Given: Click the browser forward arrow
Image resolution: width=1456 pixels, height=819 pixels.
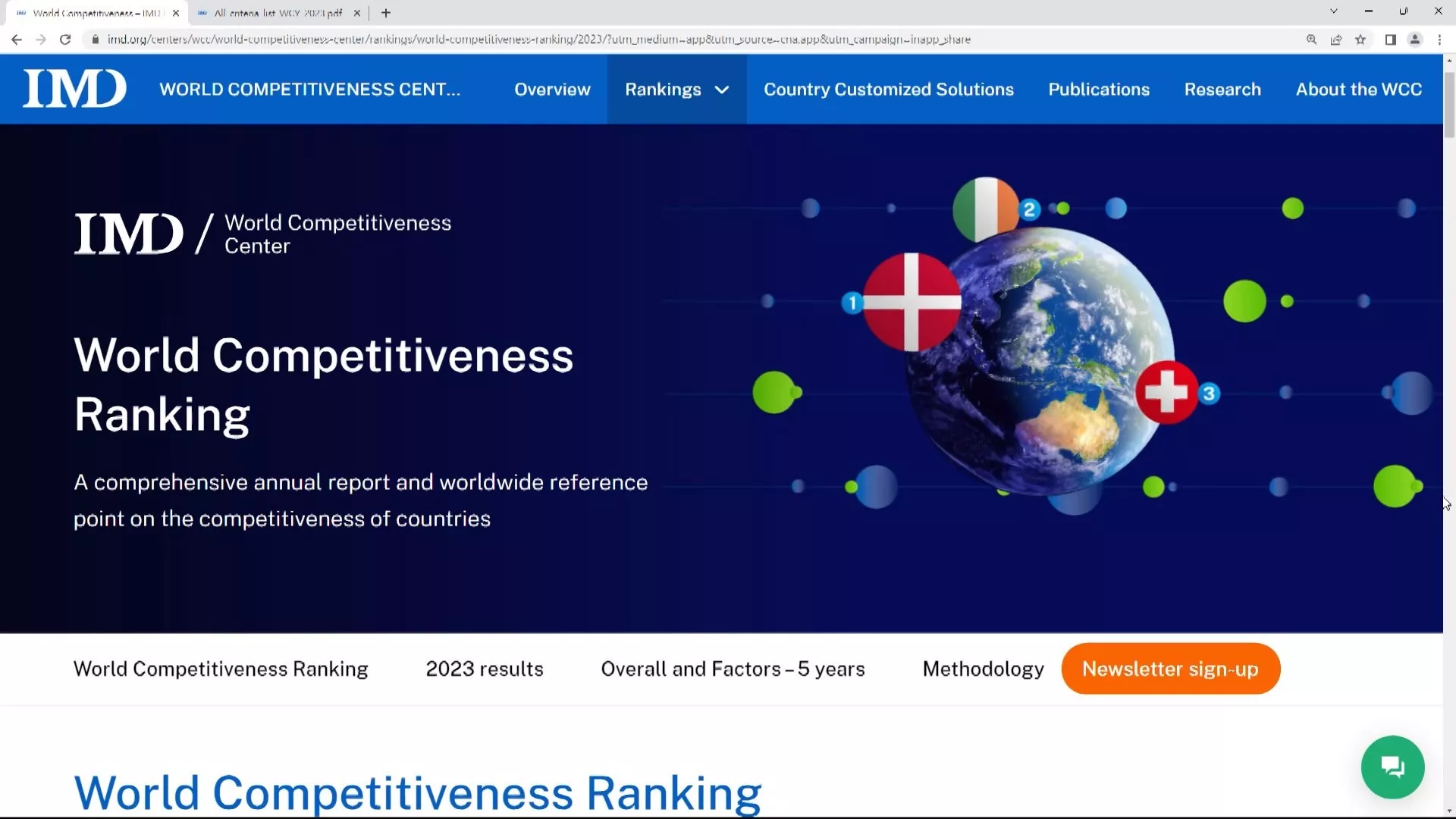Looking at the screenshot, I should 41,39.
